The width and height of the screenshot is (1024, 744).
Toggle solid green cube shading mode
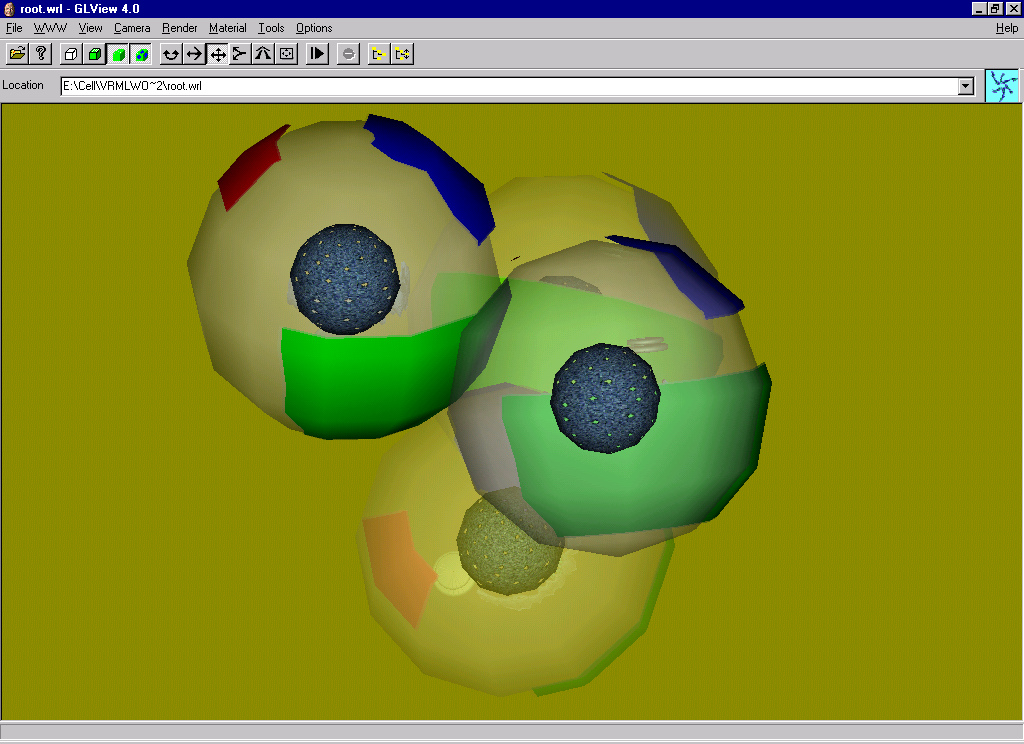(119, 54)
